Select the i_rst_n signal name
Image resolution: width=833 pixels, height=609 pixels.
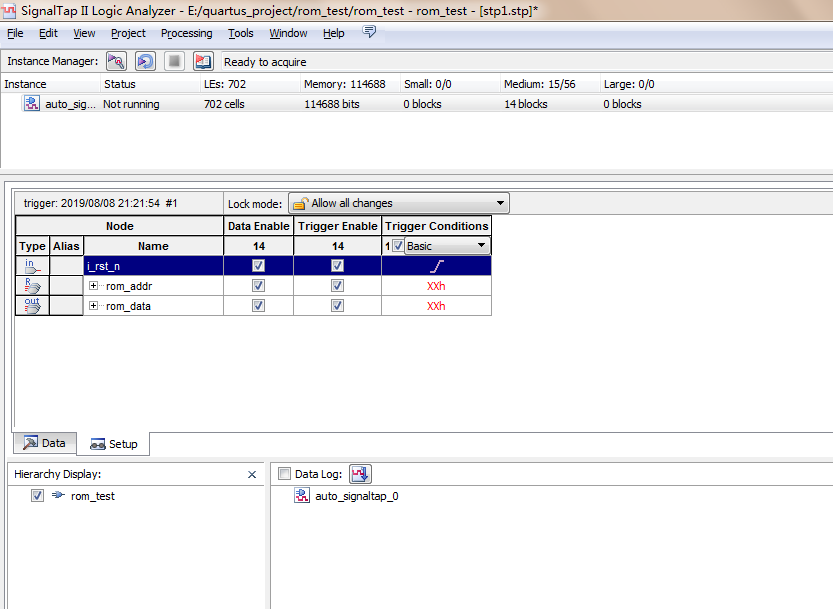click(104, 266)
